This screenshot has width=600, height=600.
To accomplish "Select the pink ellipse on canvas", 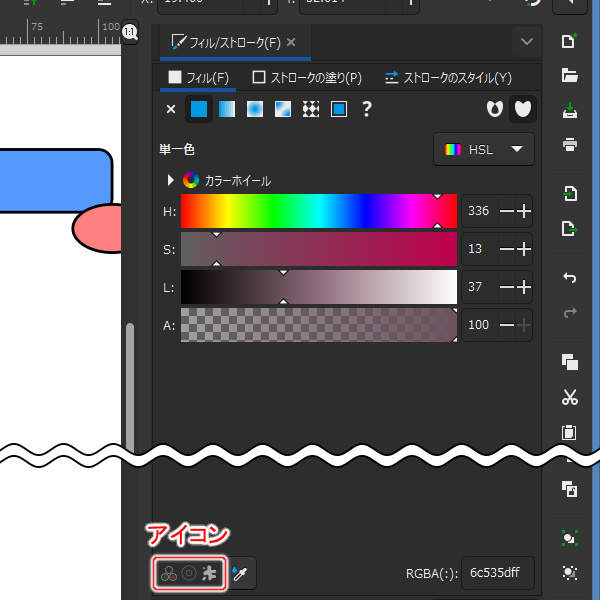I will pos(98,229).
